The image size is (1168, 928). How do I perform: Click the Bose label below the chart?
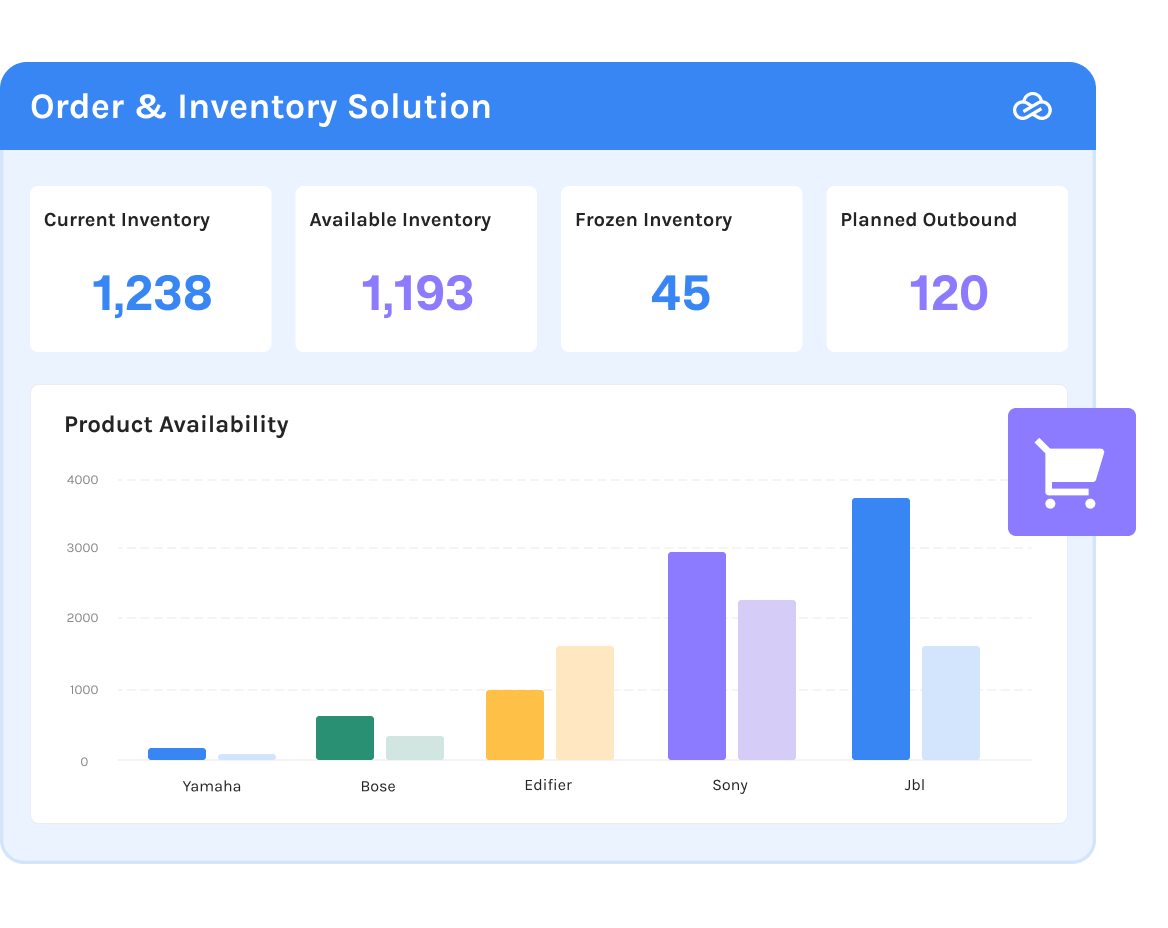pyautogui.click(x=377, y=786)
